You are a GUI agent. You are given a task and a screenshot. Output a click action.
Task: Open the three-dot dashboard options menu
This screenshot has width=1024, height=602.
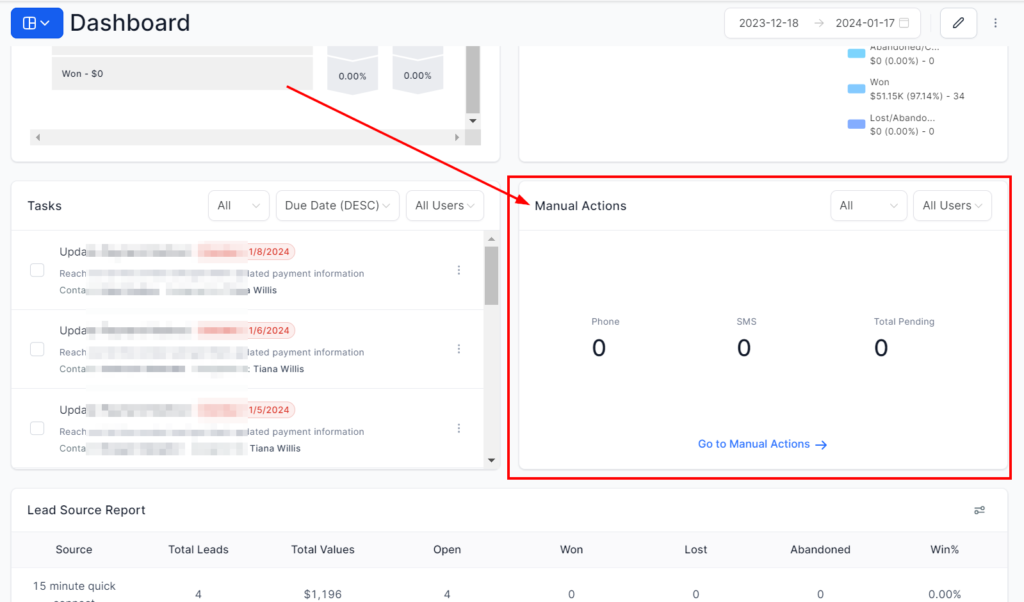pyautogui.click(x=995, y=23)
